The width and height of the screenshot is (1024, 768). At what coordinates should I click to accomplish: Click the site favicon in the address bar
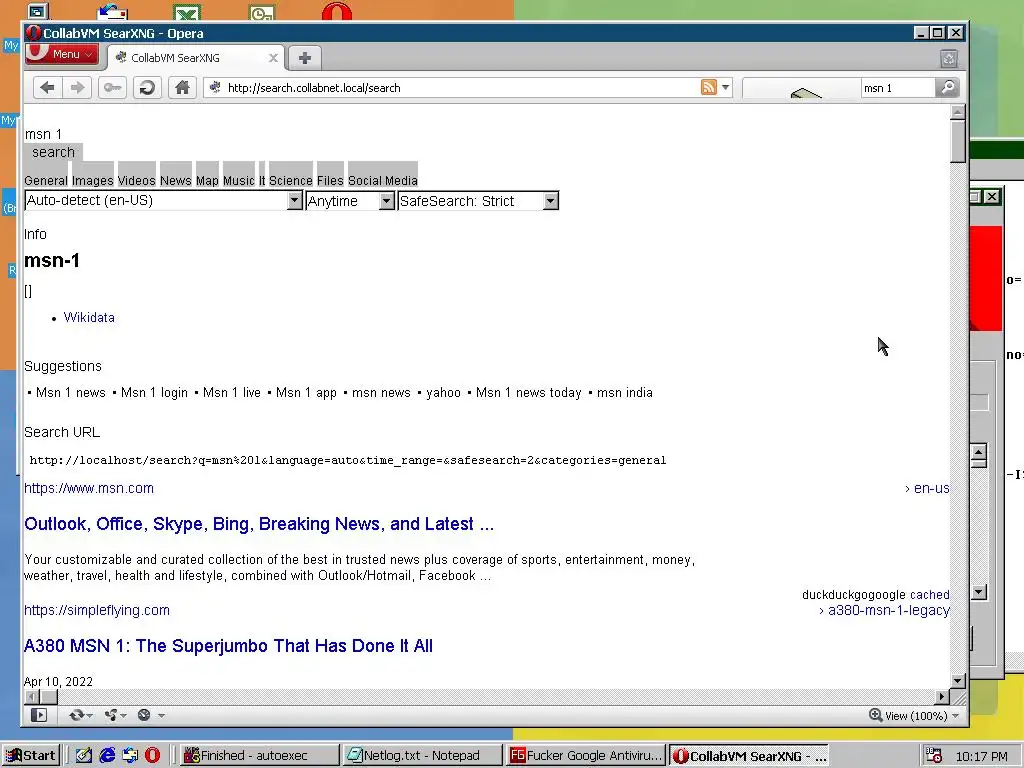pyautogui.click(x=215, y=87)
